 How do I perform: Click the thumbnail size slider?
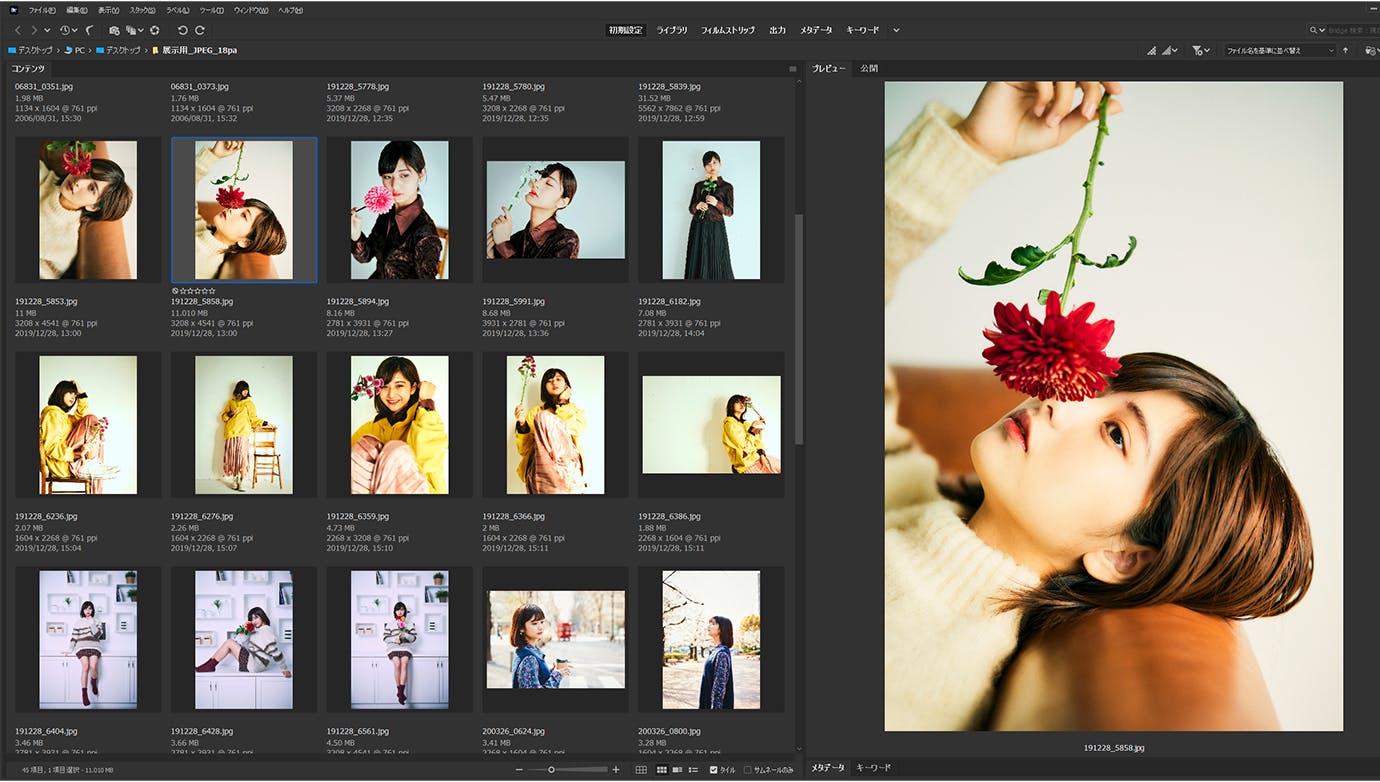click(x=552, y=770)
